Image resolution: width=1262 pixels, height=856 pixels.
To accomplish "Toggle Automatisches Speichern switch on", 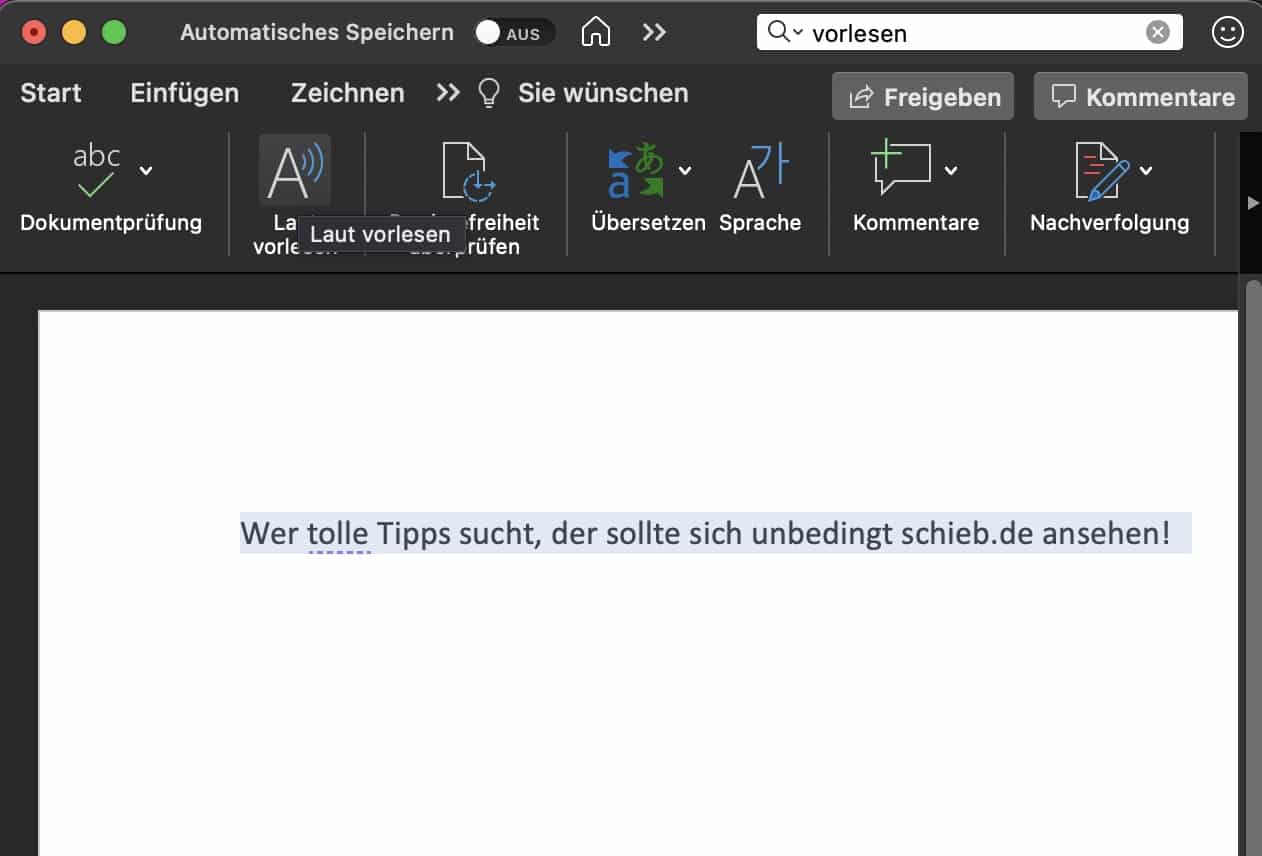I will [514, 33].
